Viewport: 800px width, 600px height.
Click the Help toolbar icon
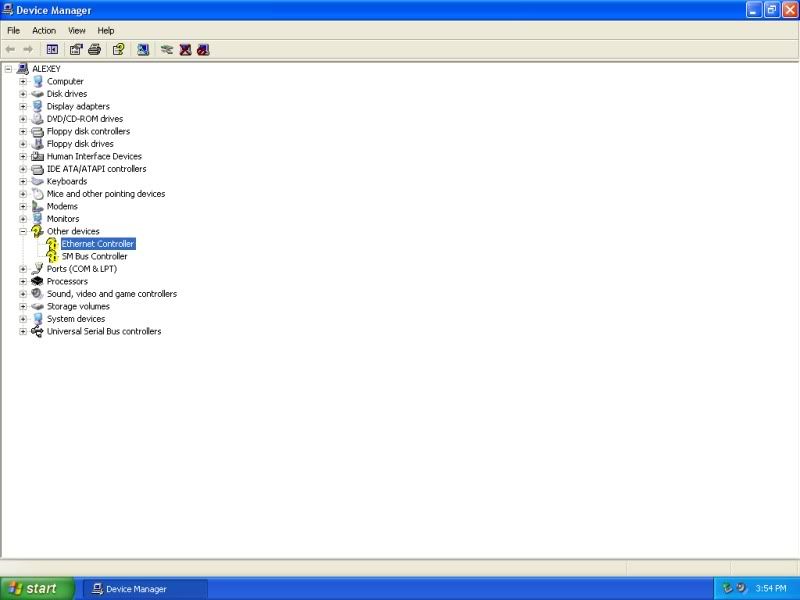118,49
